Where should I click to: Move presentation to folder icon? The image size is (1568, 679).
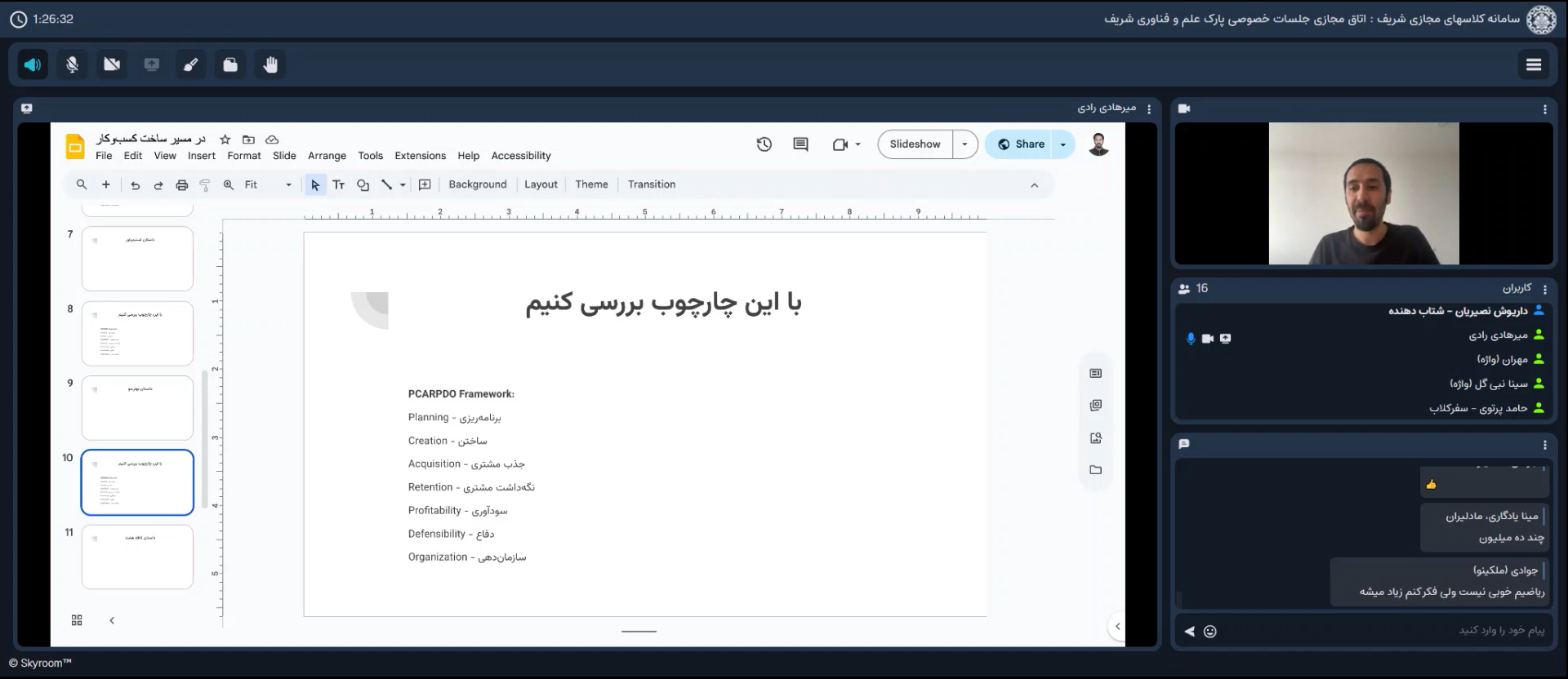click(249, 140)
